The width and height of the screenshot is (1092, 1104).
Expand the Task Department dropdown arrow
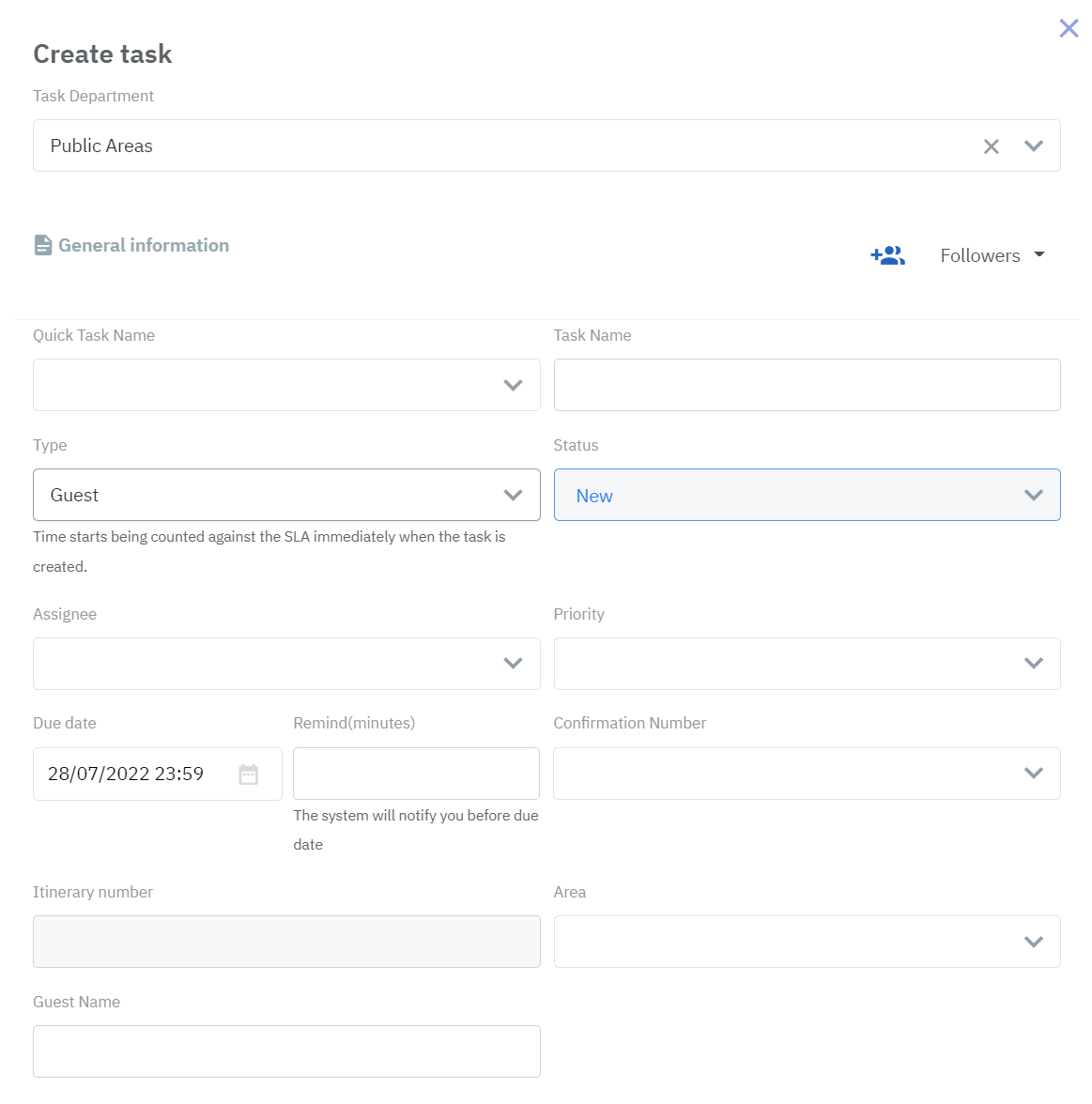tap(1034, 146)
